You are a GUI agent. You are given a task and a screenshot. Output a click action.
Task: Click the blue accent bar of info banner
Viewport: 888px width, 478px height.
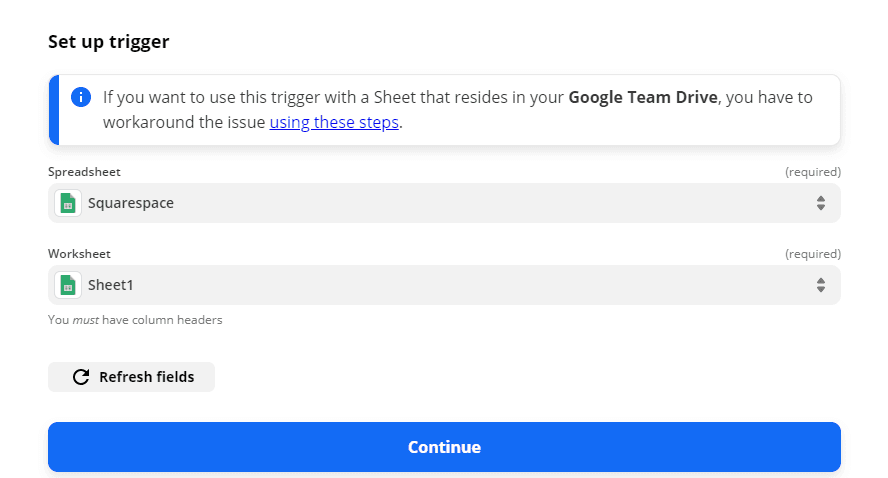(53, 110)
